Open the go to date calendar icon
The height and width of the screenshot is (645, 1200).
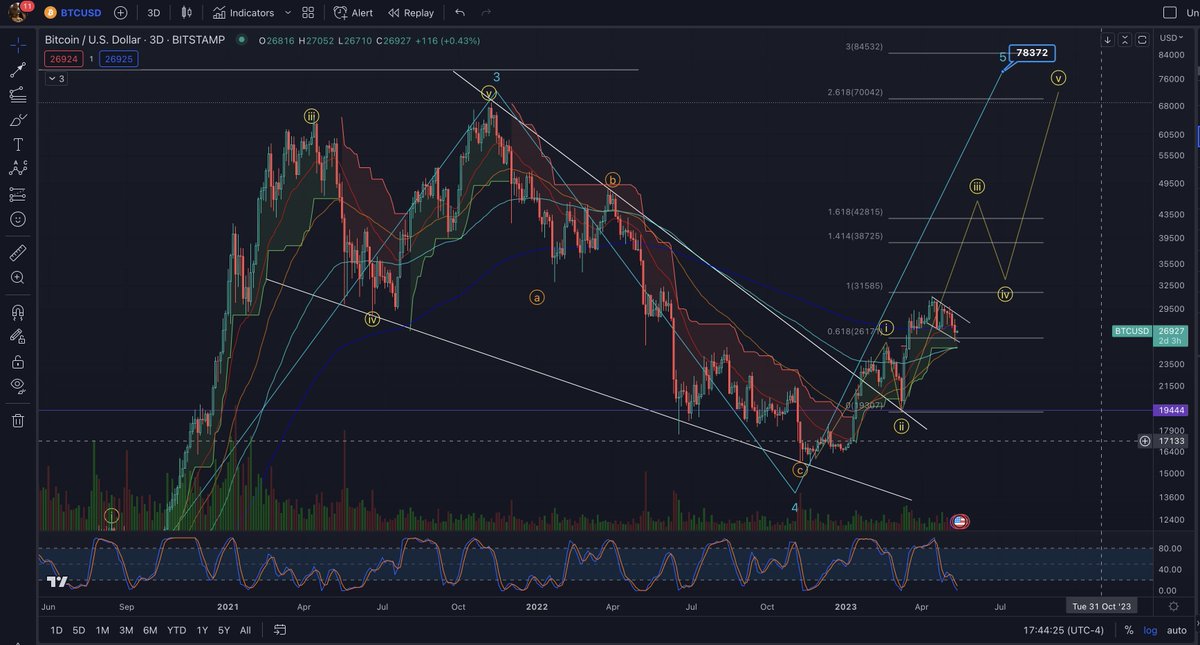point(279,630)
